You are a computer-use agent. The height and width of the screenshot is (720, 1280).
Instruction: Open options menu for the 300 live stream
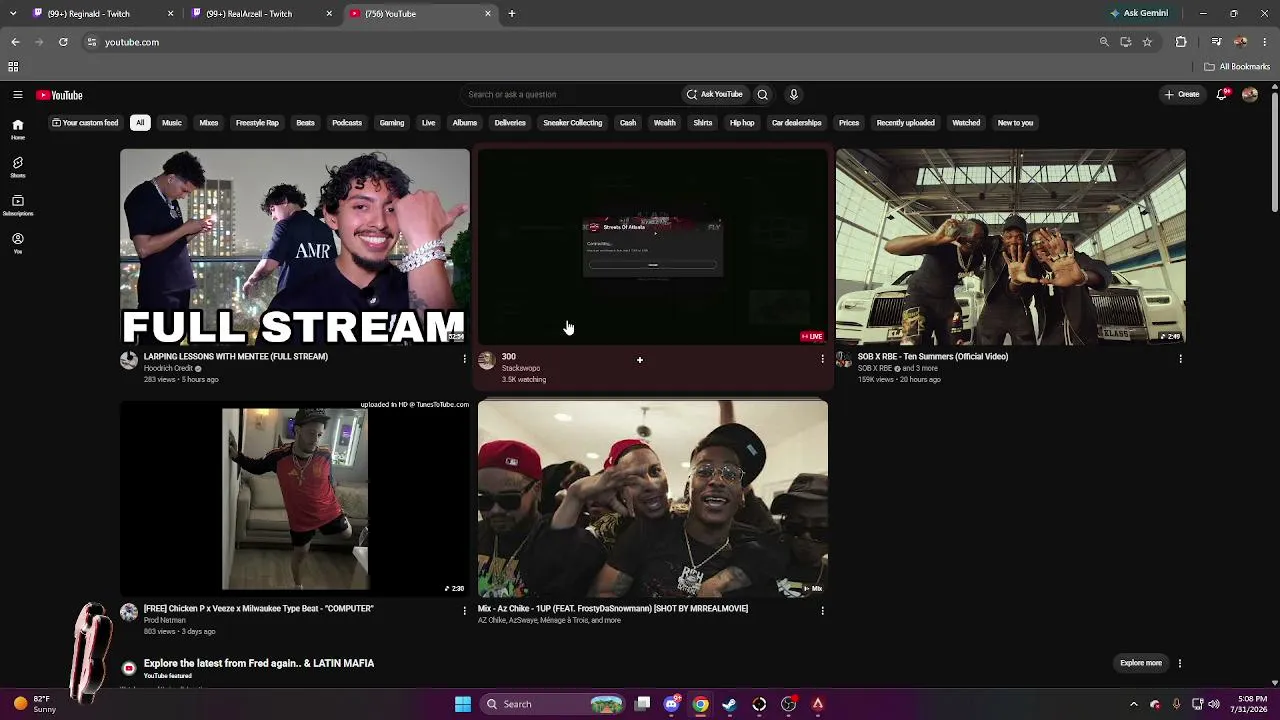pyautogui.click(x=822, y=358)
